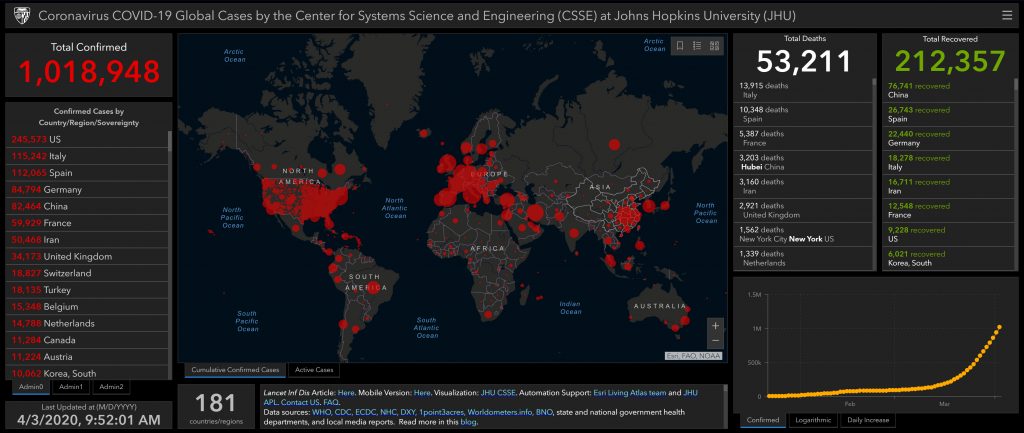
Task: Click the Johns Hopkins shield logo
Action: (x=20, y=16)
